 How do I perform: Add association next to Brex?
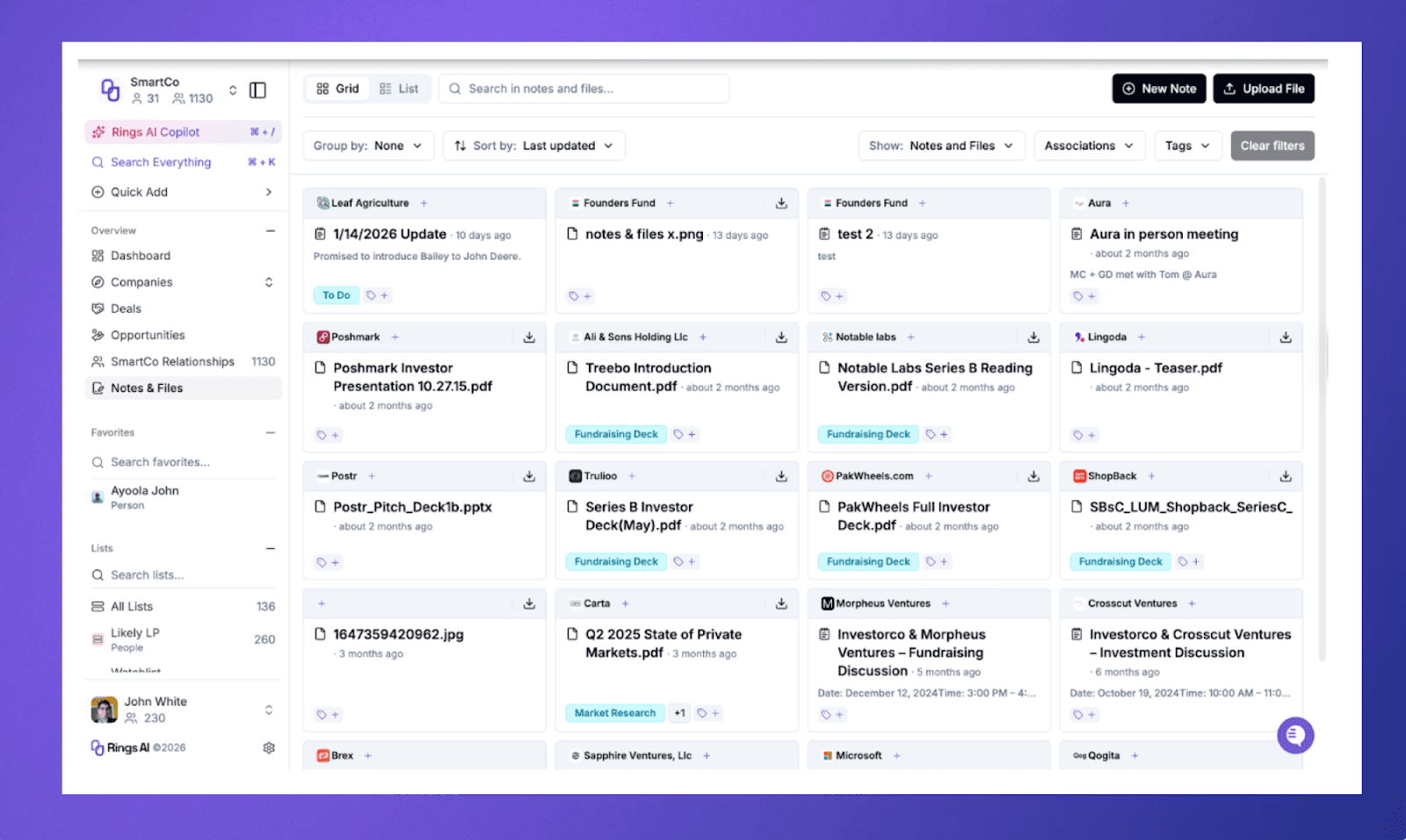[x=368, y=756]
